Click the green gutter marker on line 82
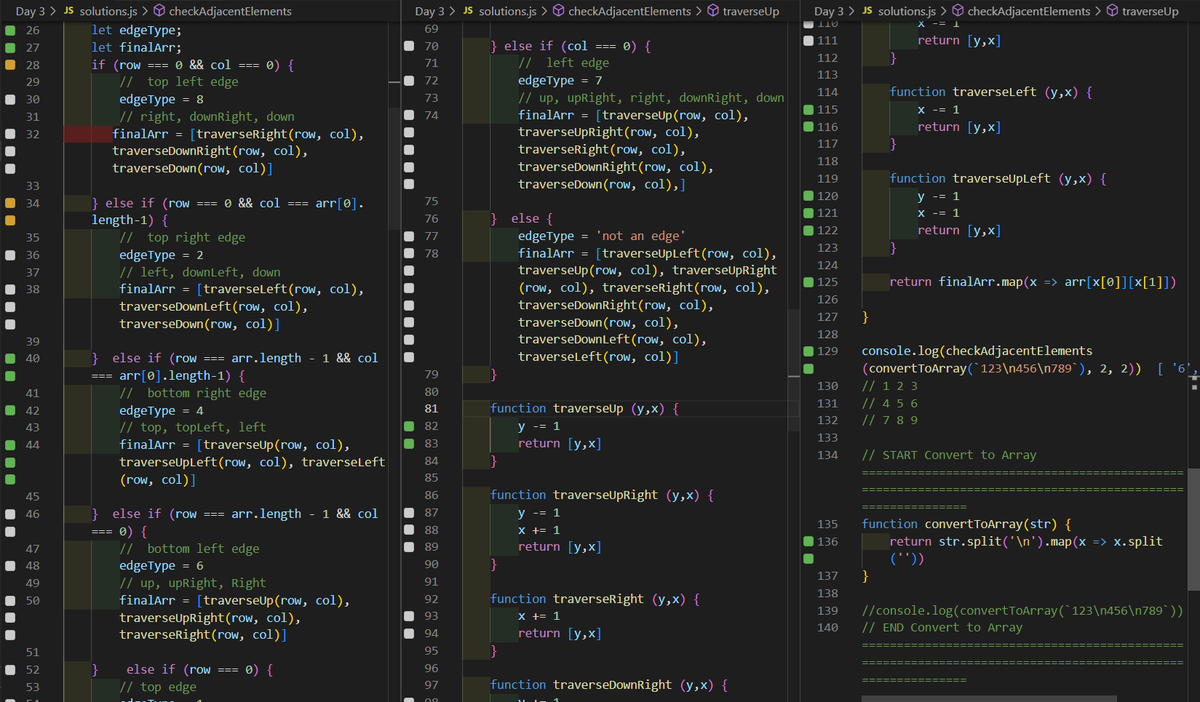Viewport: 1200px width, 702px height. point(408,426)
